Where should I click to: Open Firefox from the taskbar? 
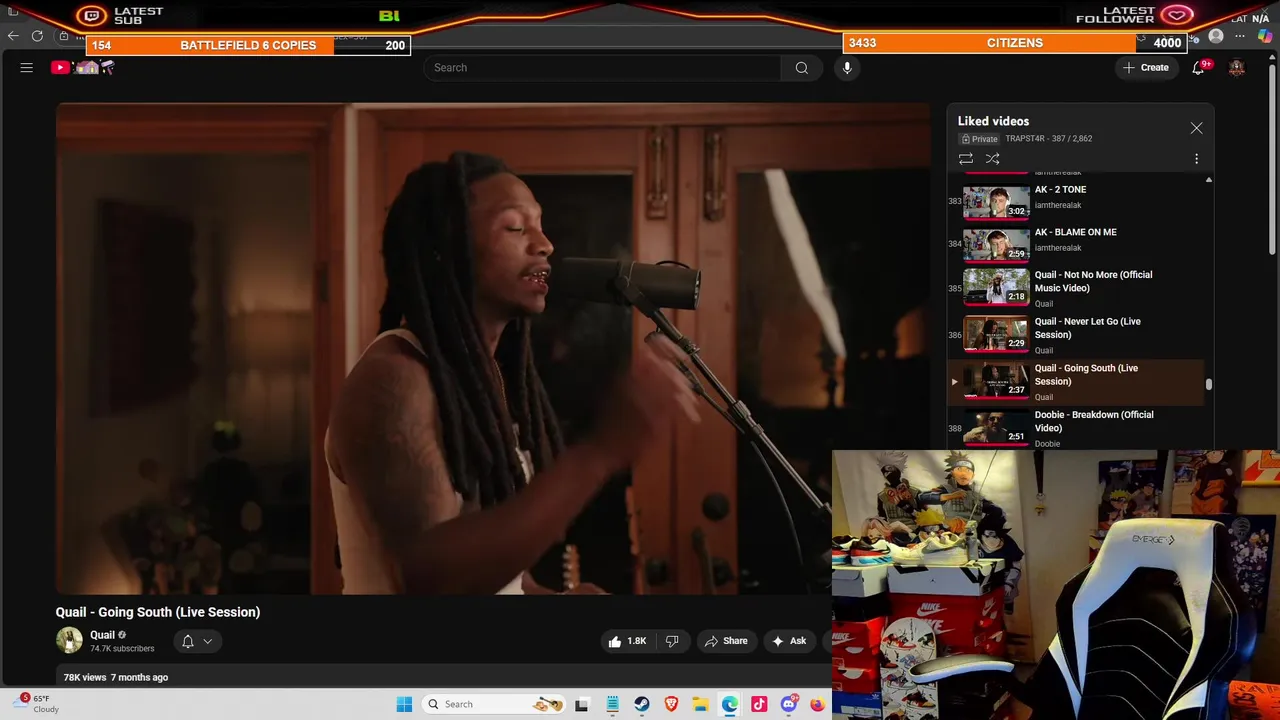817,704
